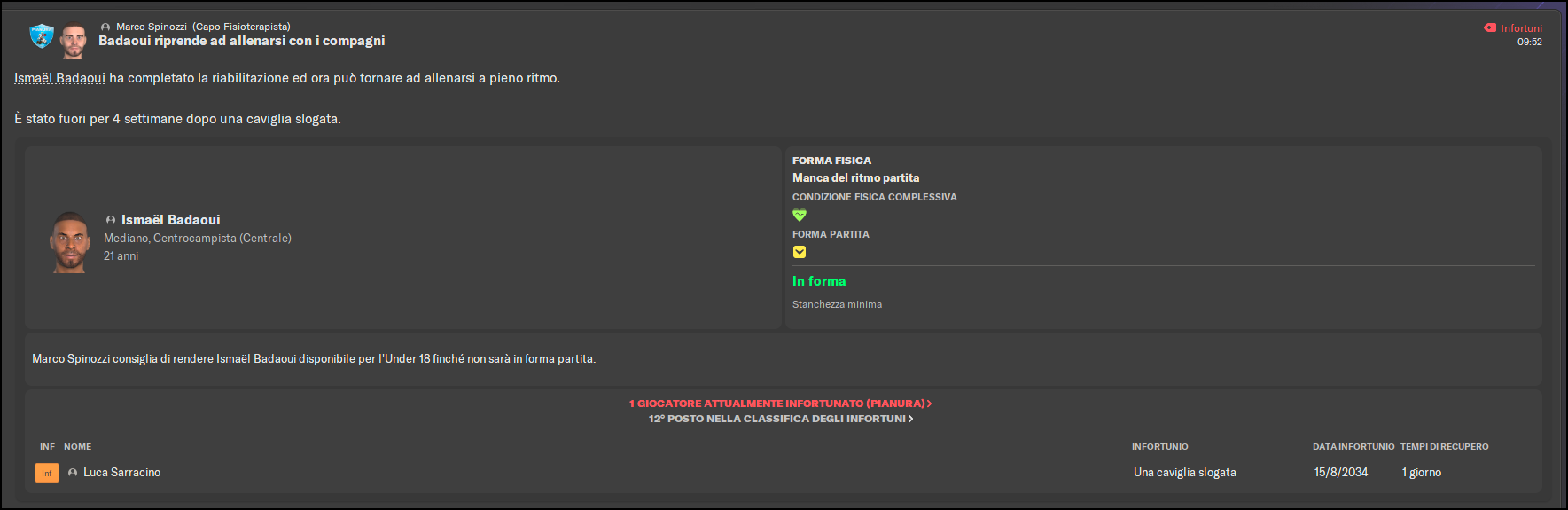This screenshot has width=1568, height=510.
Task: Click the '21 anni' age text
Action: 121,256
